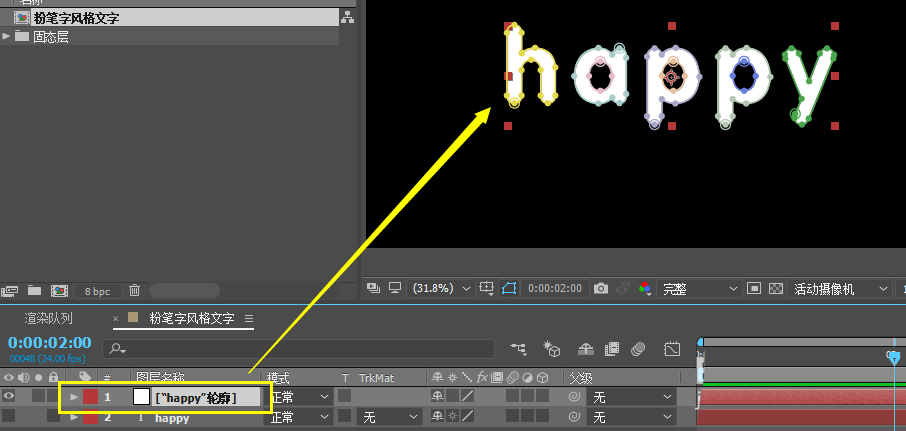906x431 pixels.
Task: Toggle the transparency grid in viewer
Action: [x=775, y=288]
